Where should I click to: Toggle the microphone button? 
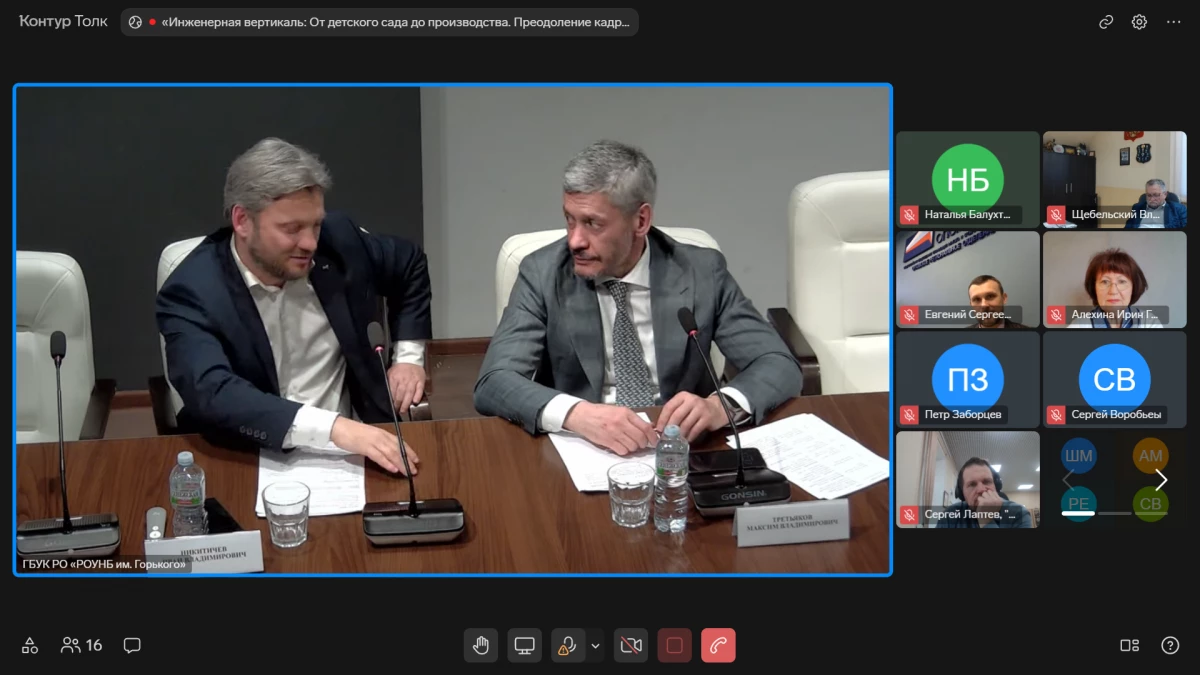[x=567, y=645]
